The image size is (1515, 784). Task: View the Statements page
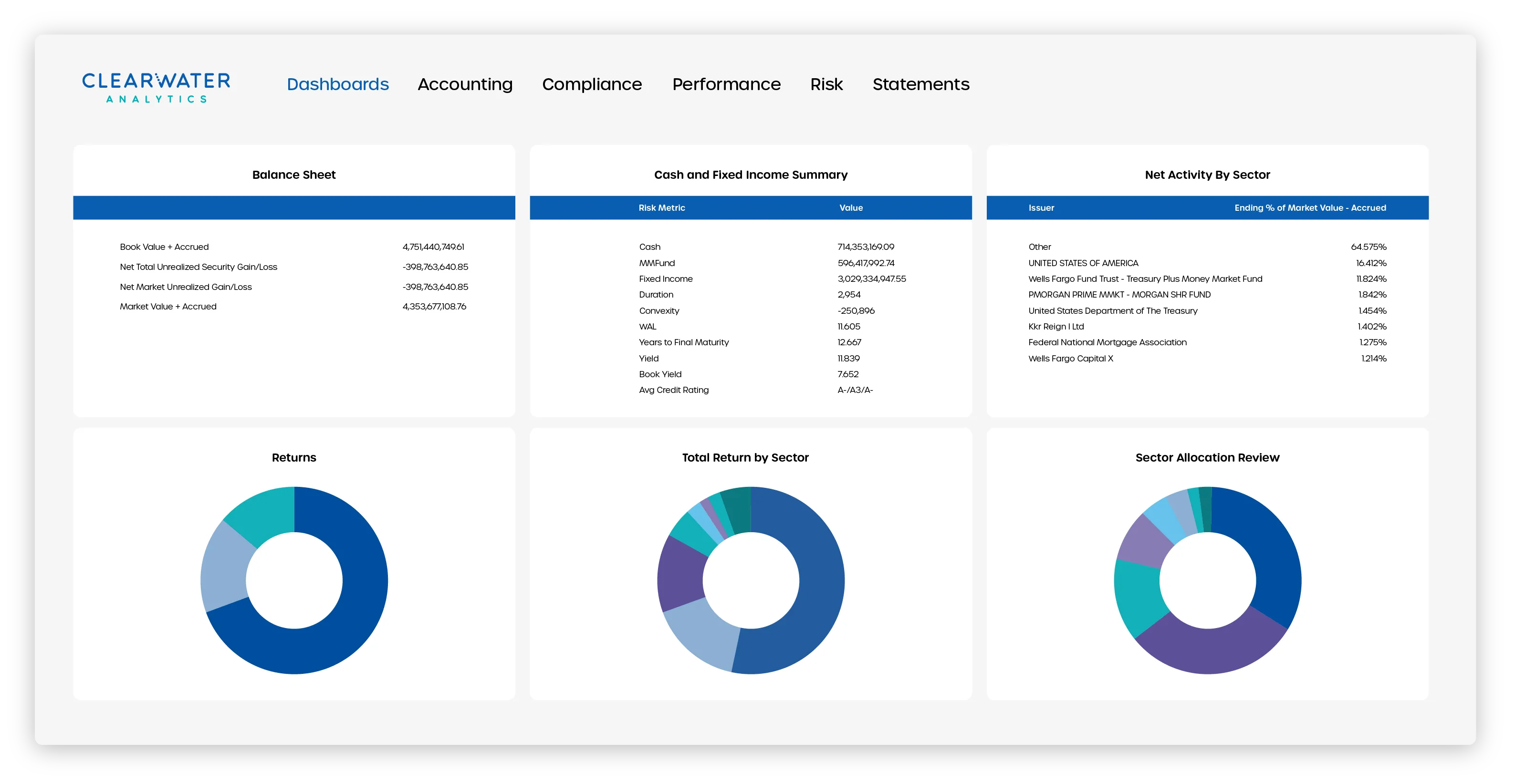[x=920, y=84]
